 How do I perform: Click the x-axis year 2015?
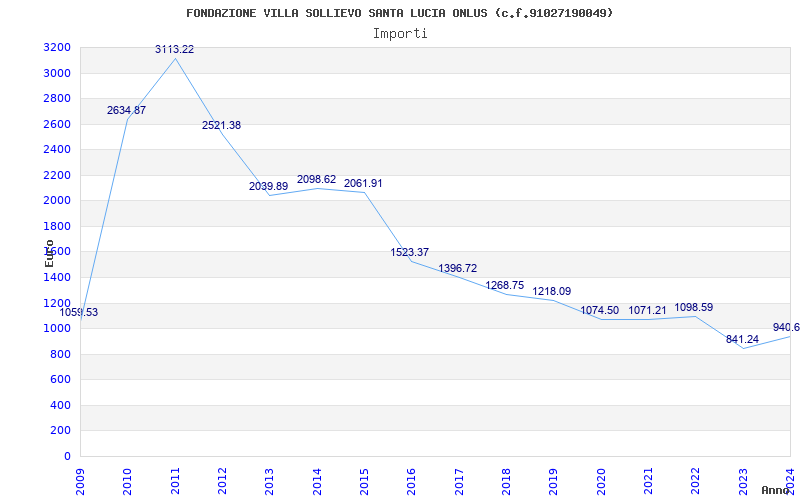coord(364,481)
